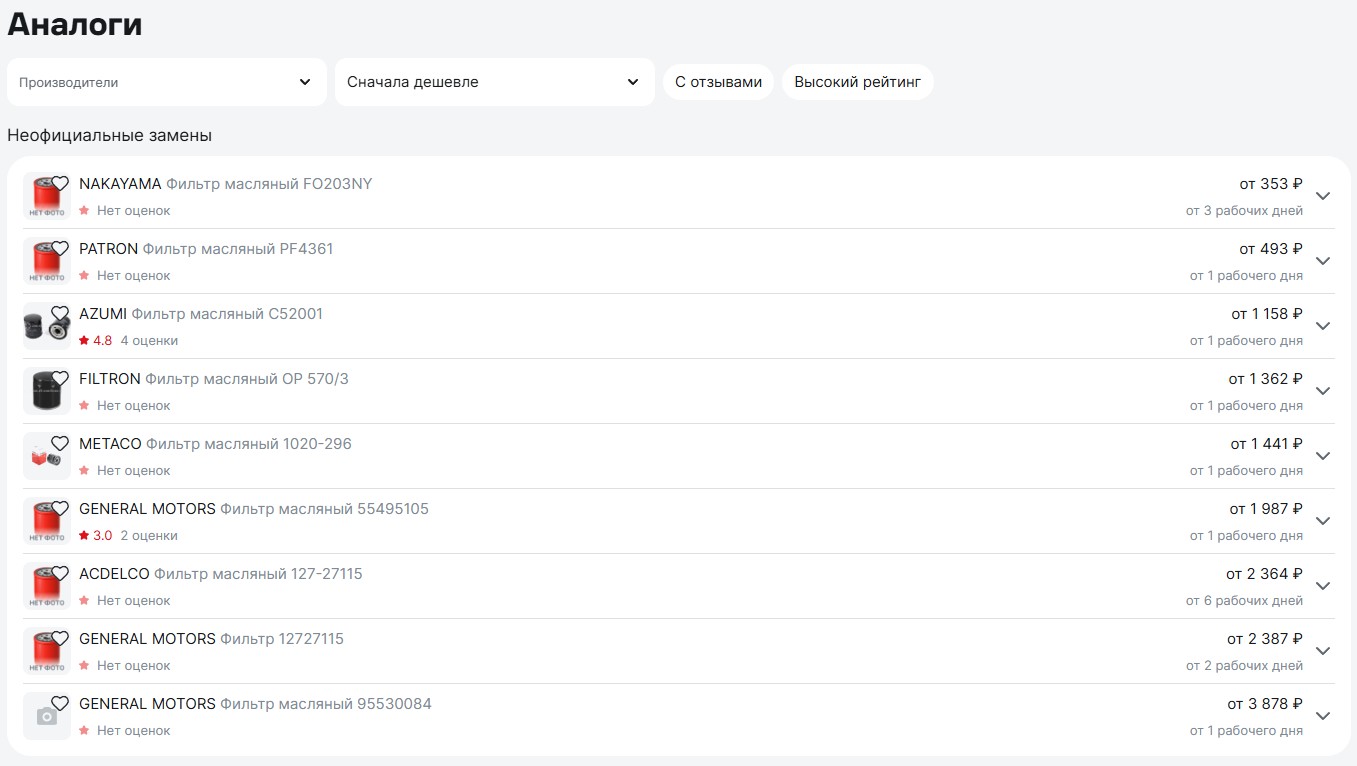Open GENERAL MOTORS Фильтр масляный 55495105
This screenshot has width=1357, height=766.
click(x=254, y=509)
